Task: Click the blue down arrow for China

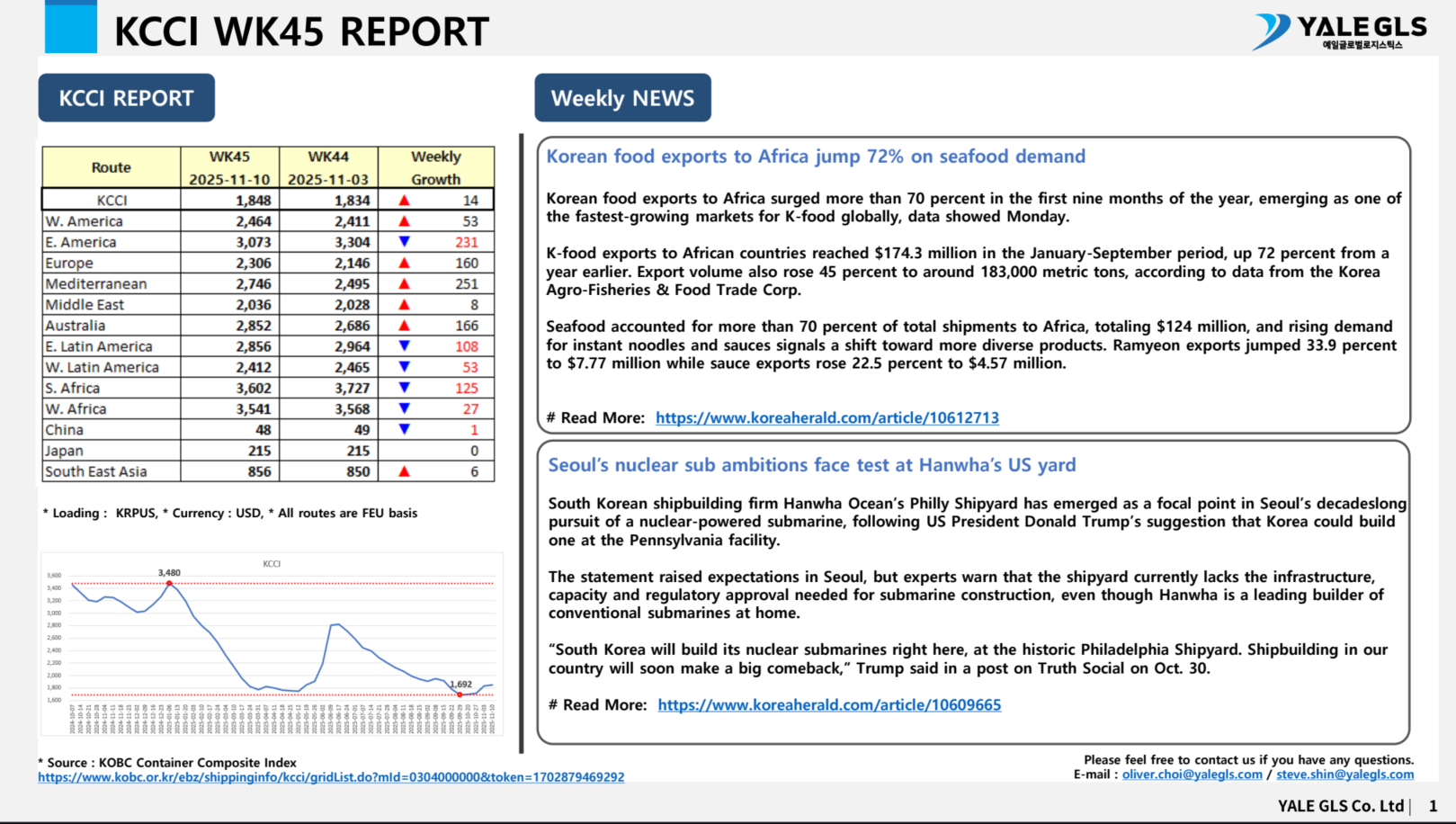Action: pyautogui.click(x=404, y=430)
